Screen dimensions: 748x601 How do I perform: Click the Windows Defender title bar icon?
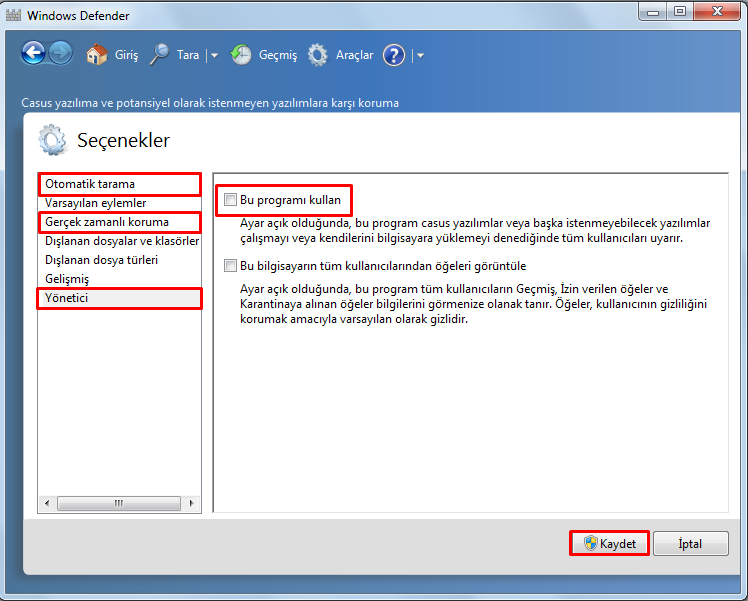(13, 15)
